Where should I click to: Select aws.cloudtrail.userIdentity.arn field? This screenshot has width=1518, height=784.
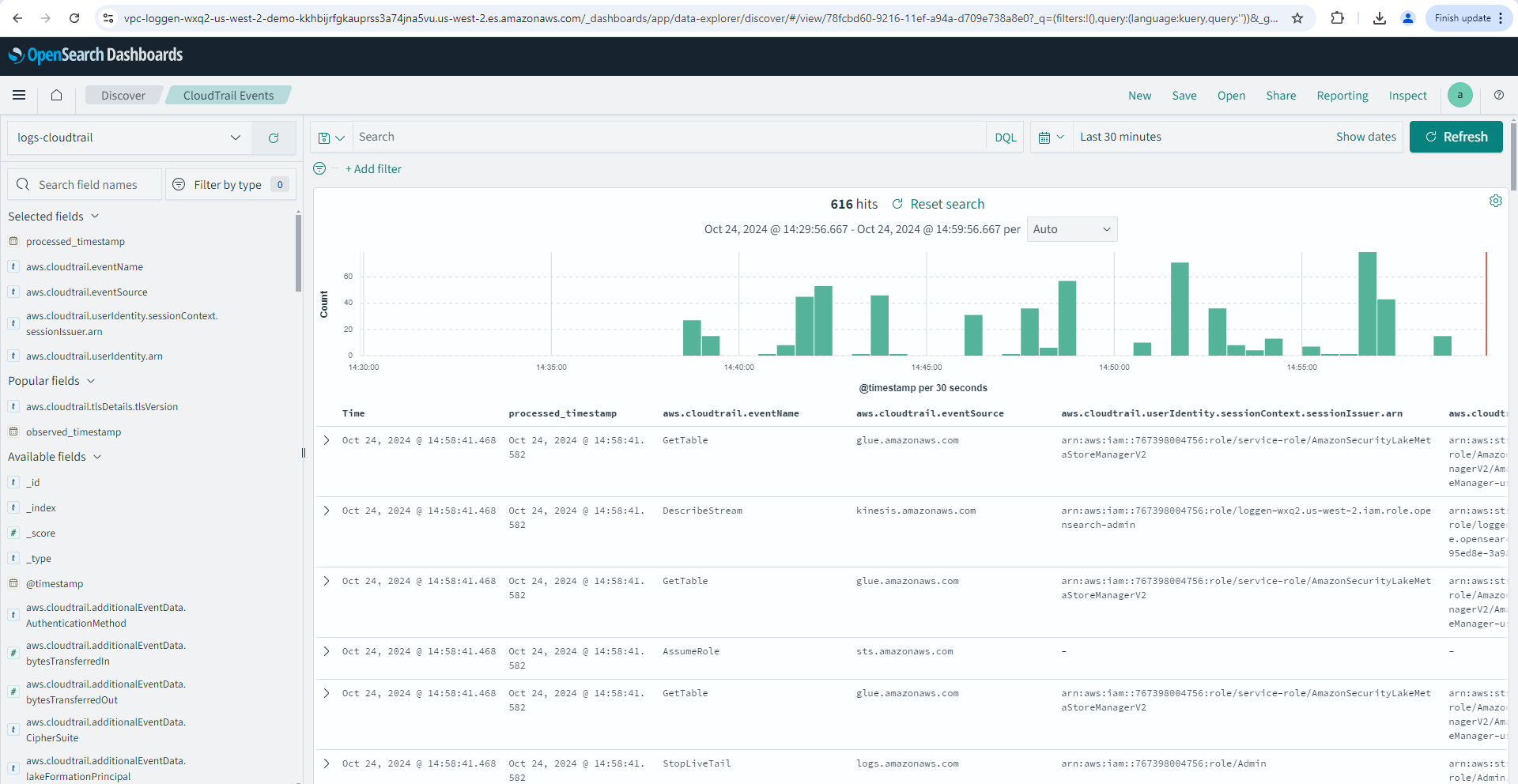click(x=94, y=356)
